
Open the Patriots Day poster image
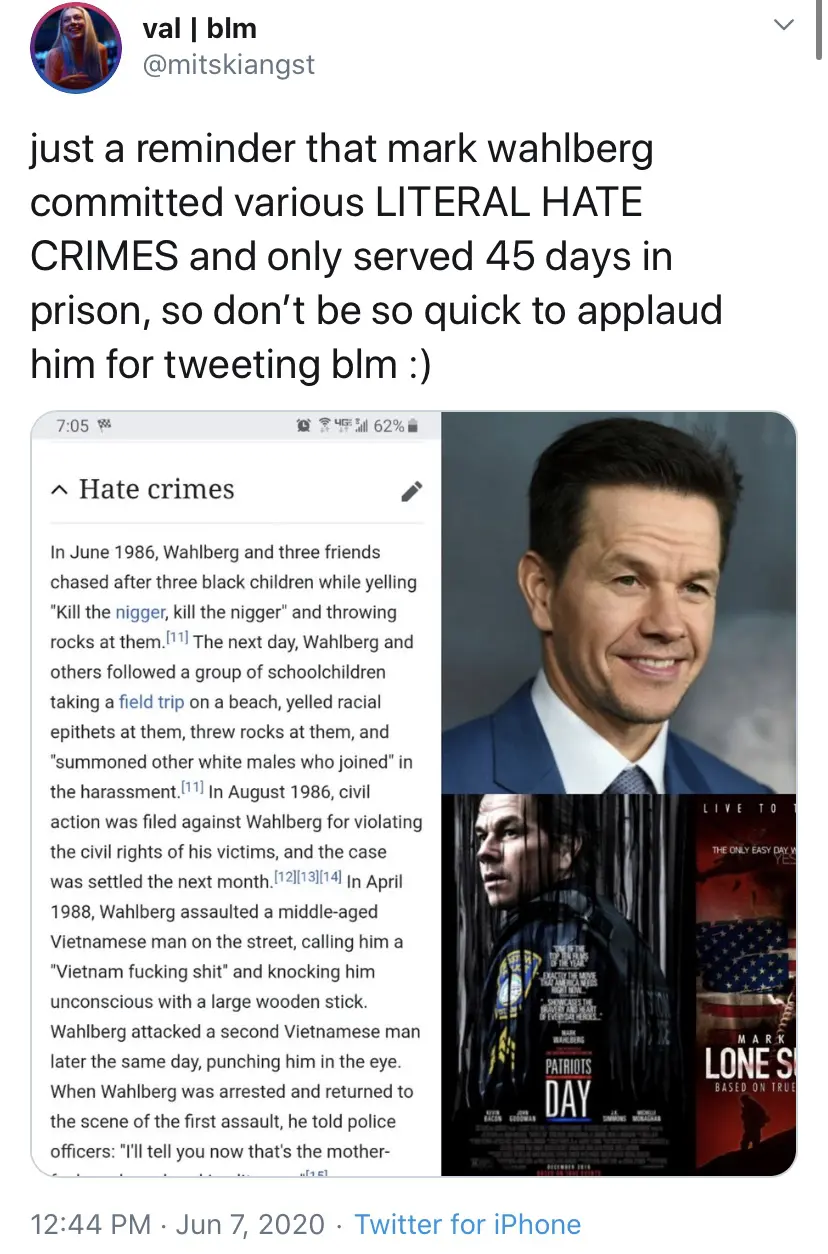[x=568, y=985]
